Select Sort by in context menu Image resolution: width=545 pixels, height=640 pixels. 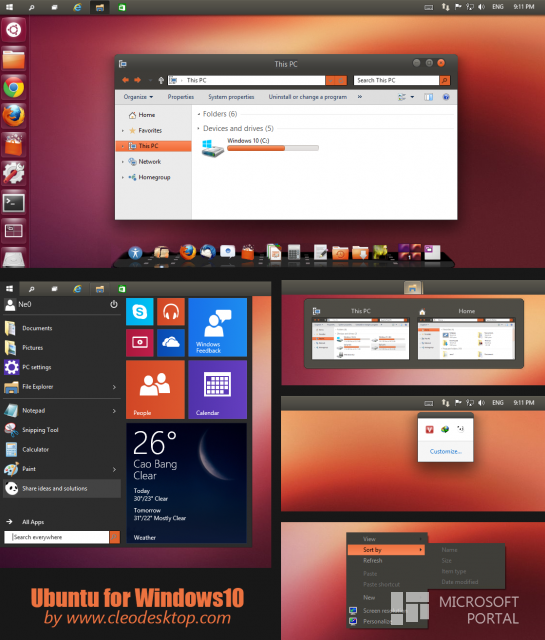coord(386,550)
